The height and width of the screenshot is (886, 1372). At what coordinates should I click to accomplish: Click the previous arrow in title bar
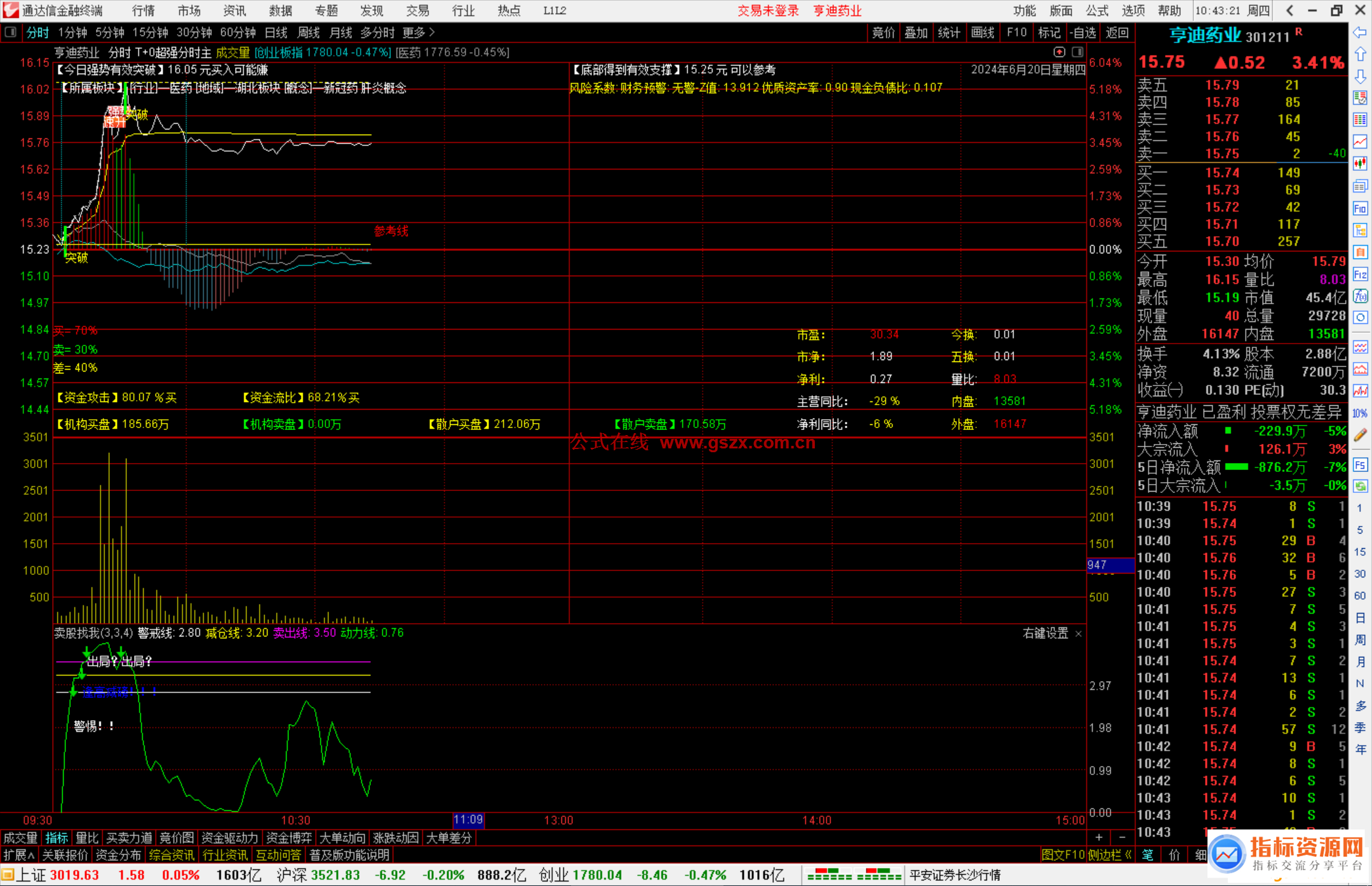pyautogui.click(x=1289, y=11)
